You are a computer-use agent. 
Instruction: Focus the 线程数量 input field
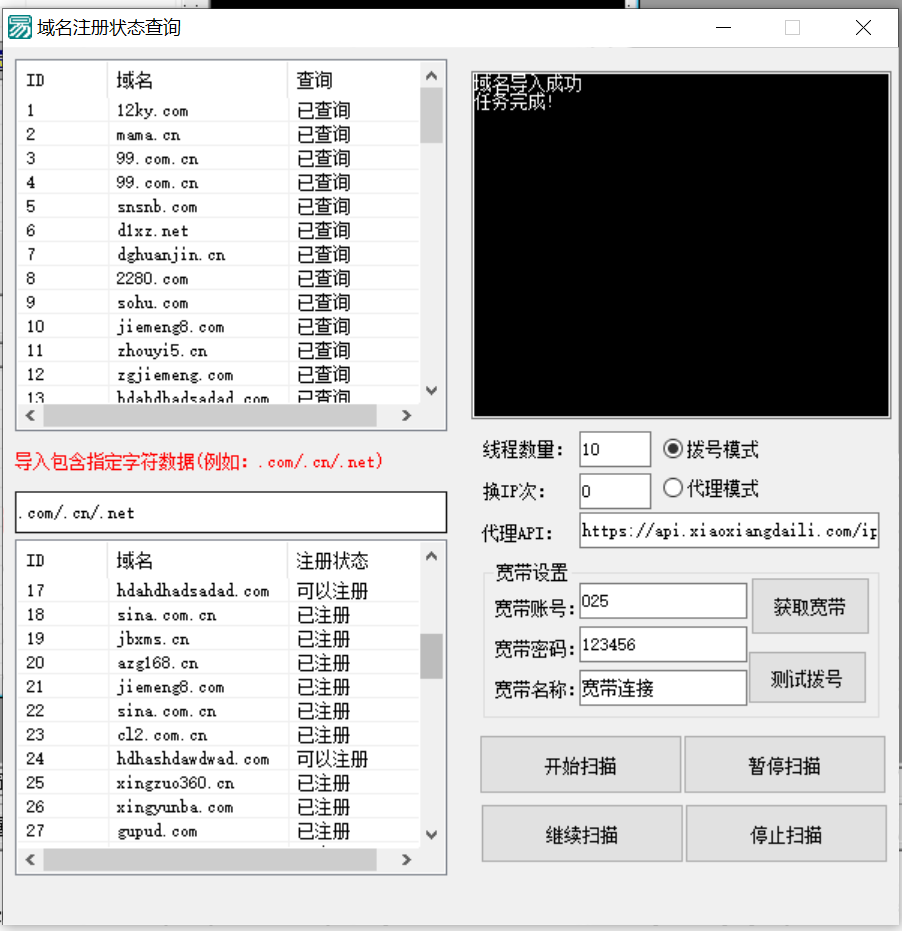615,449
